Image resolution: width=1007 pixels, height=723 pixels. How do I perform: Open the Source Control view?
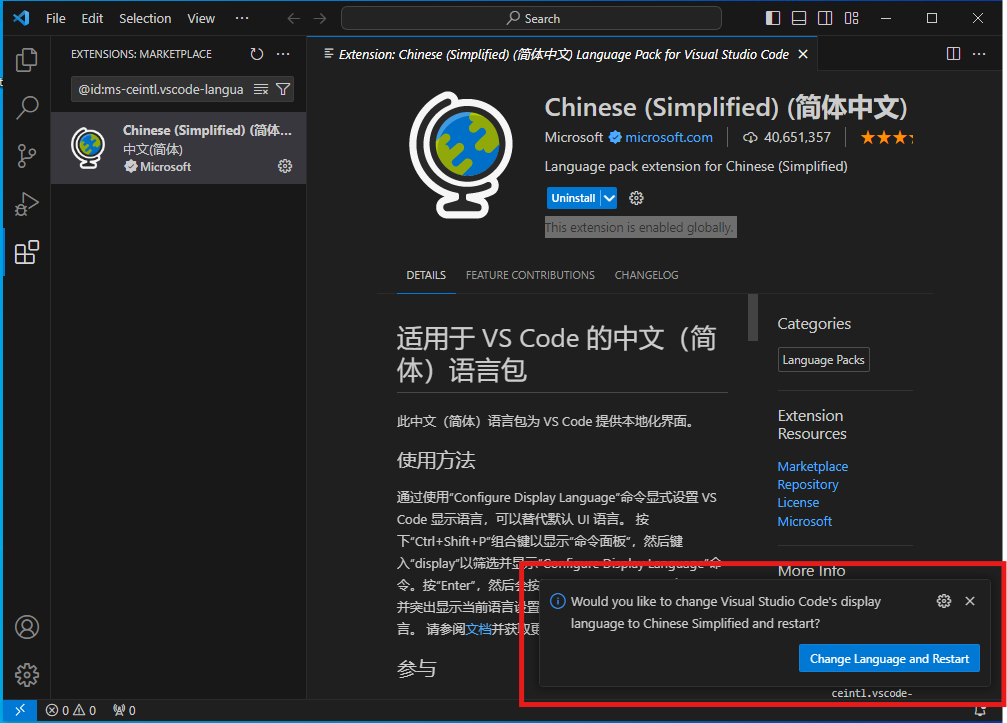26,155
